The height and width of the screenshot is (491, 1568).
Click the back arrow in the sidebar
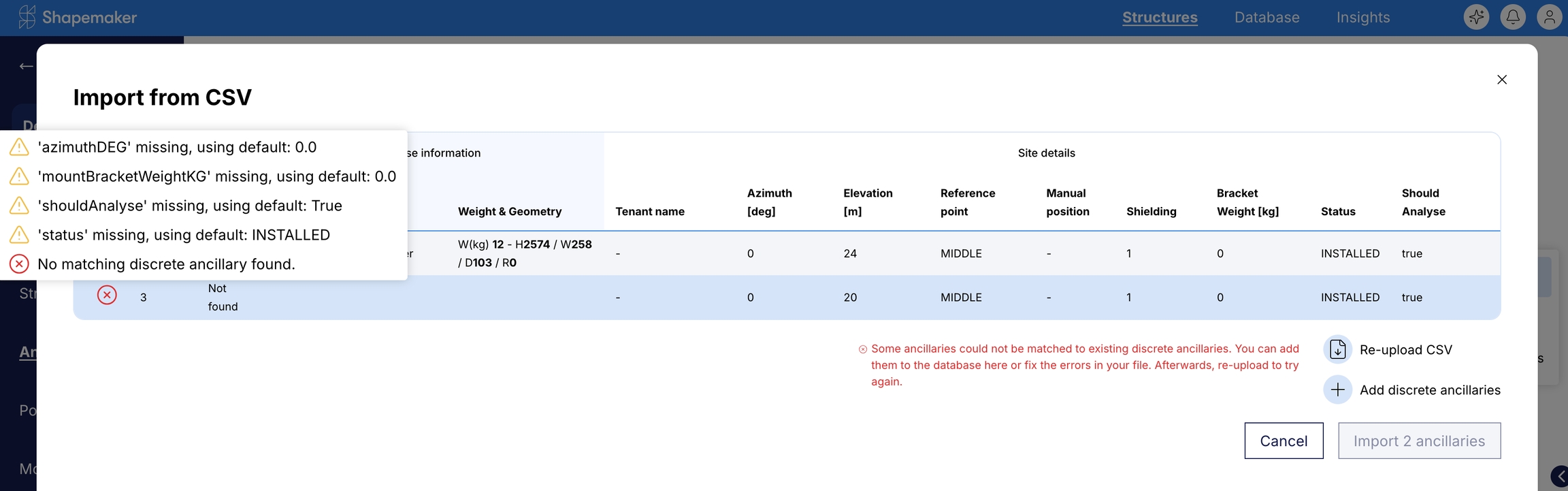[26, 66]
